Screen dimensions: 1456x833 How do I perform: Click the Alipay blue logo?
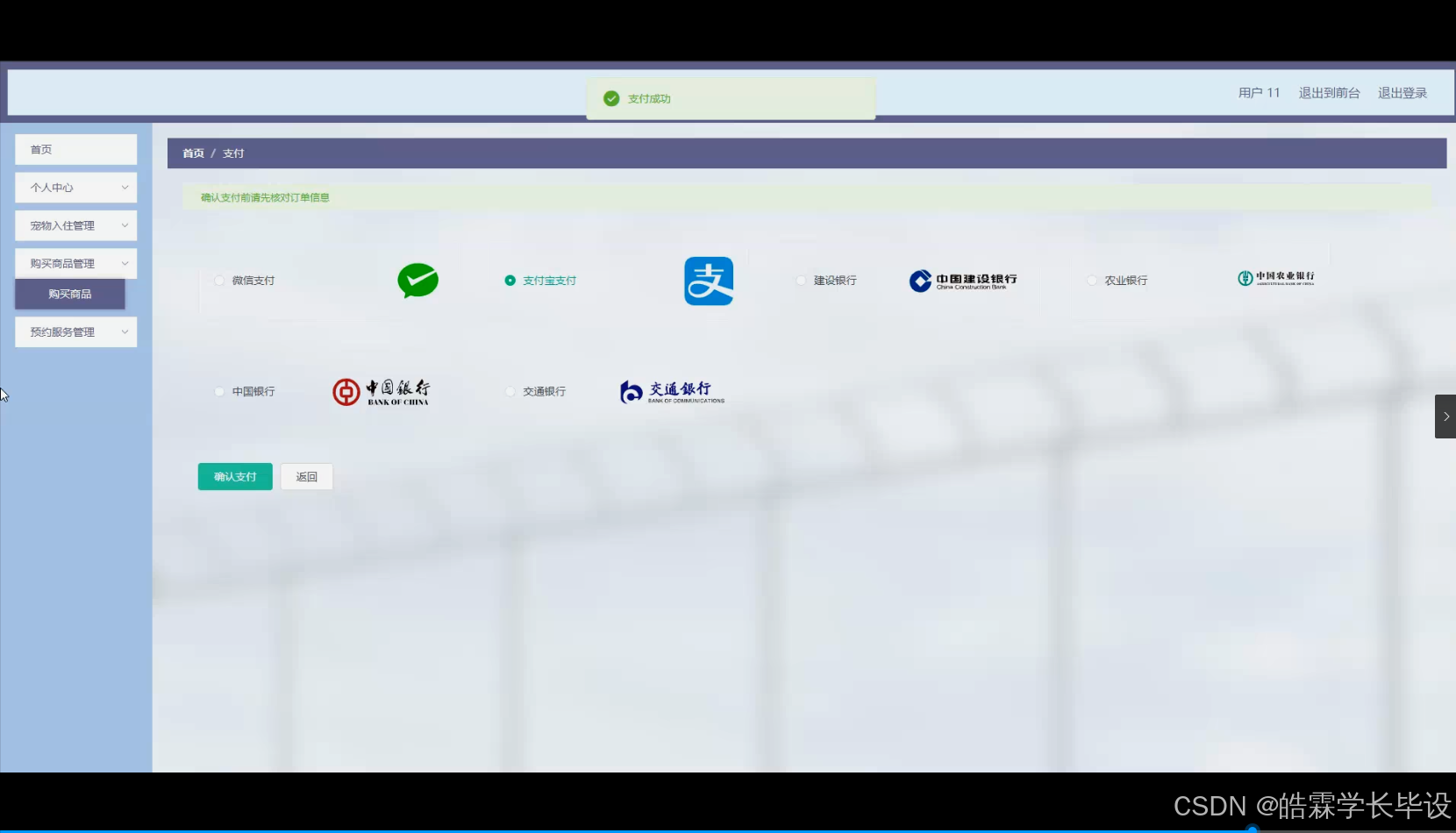(x=709, y=281)
